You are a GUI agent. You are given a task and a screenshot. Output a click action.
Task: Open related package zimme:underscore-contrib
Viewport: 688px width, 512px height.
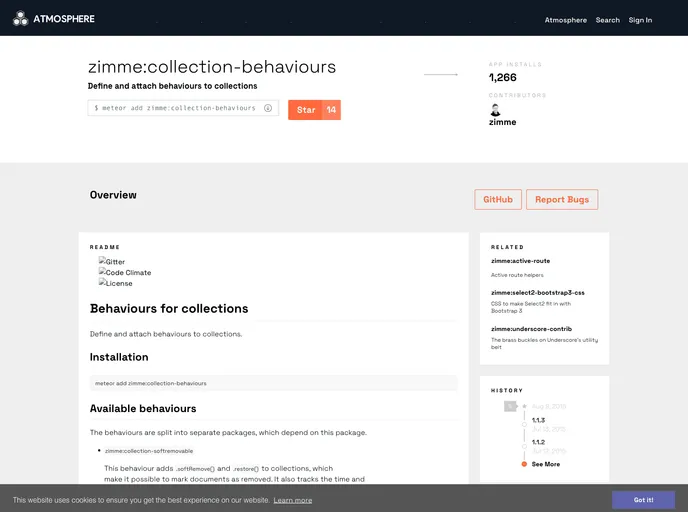click(x=531, y=329)
